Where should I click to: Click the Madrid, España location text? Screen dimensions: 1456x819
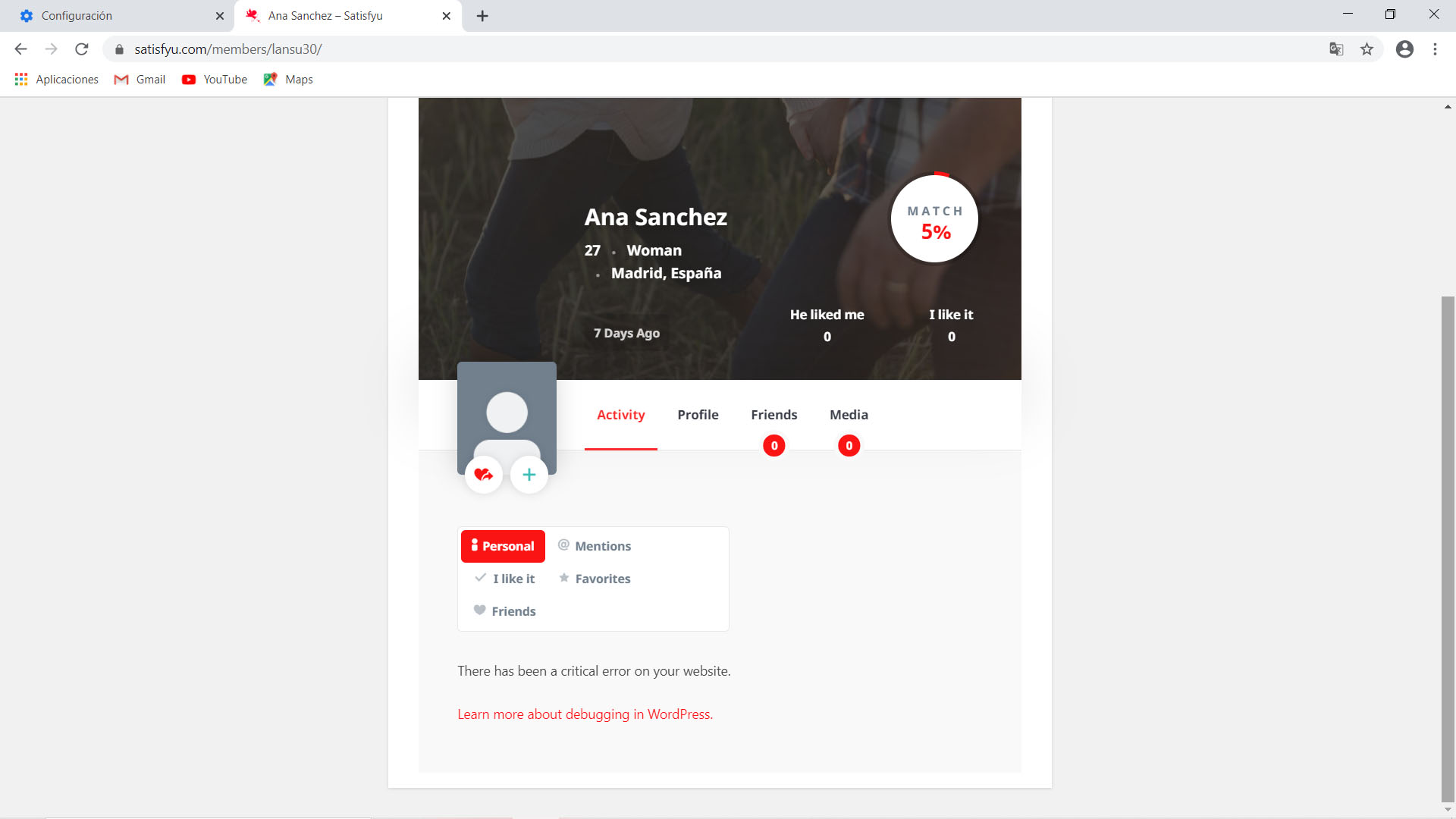(667, 273)
